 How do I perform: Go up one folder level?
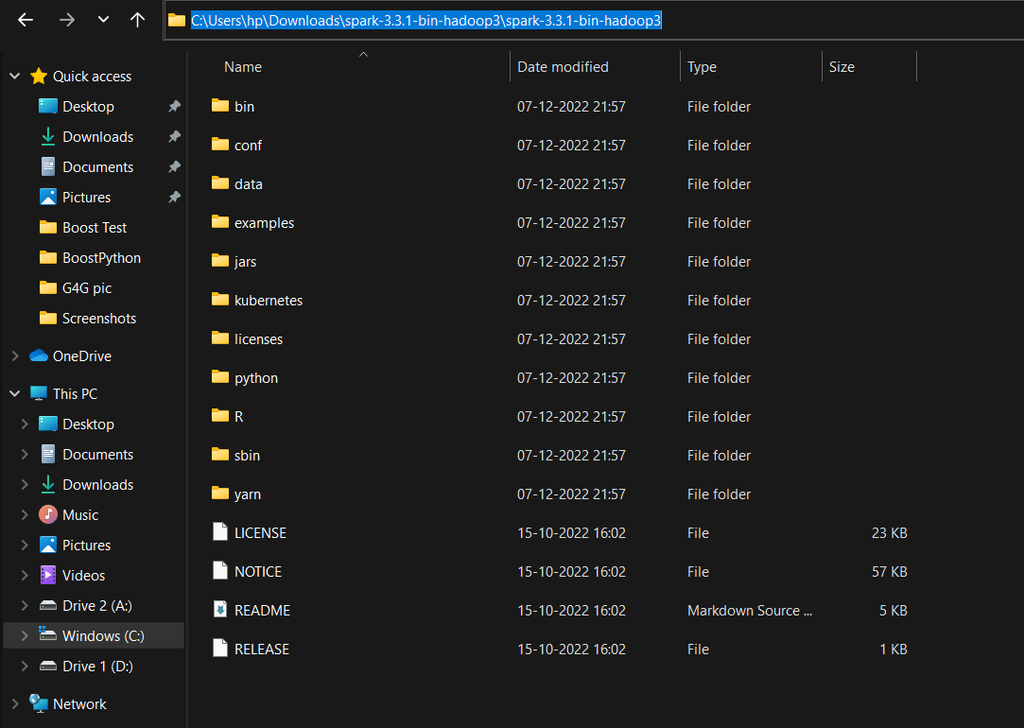[137, 20]
